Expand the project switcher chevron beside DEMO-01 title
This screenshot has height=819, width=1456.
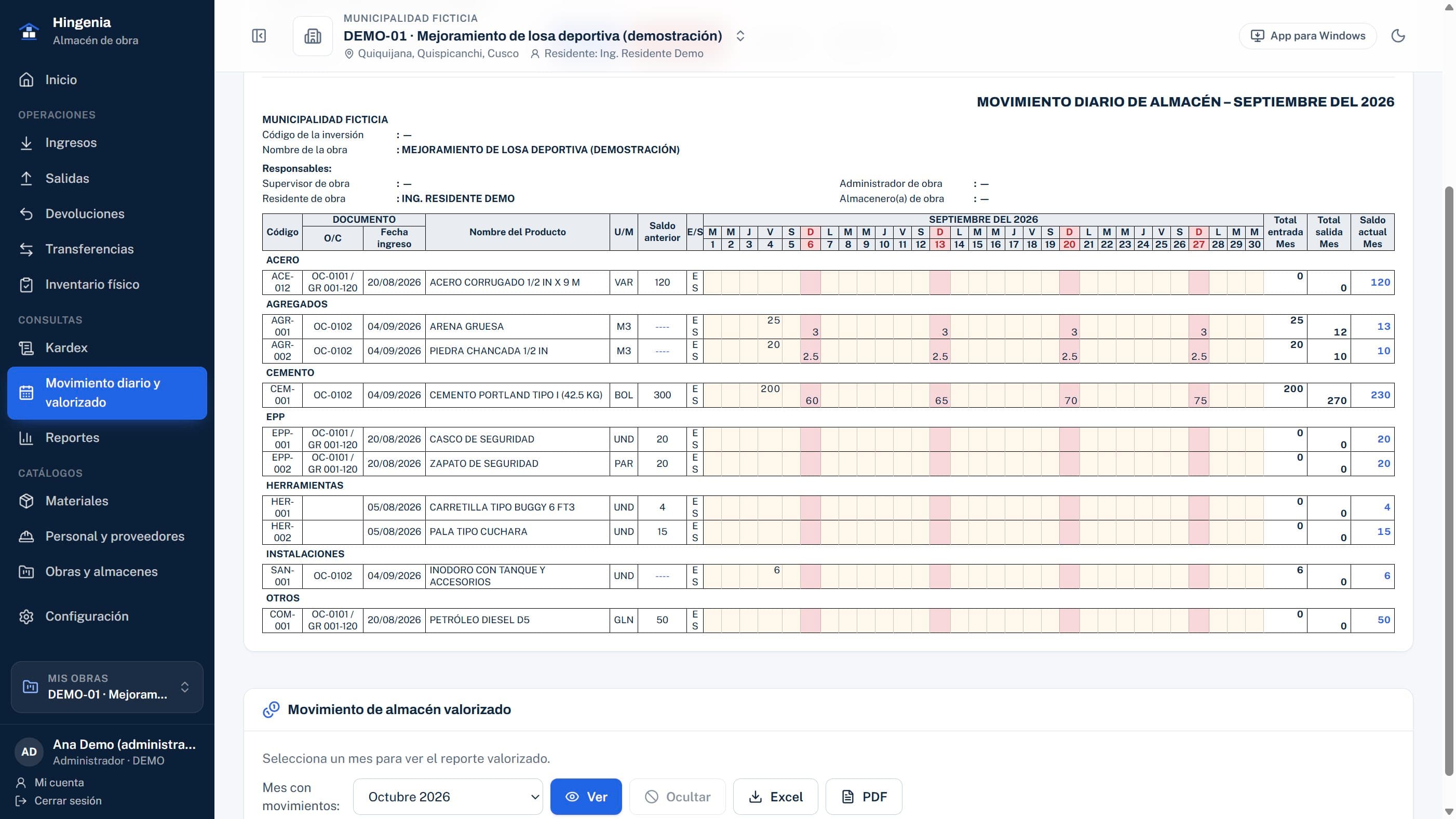point(740,36)
